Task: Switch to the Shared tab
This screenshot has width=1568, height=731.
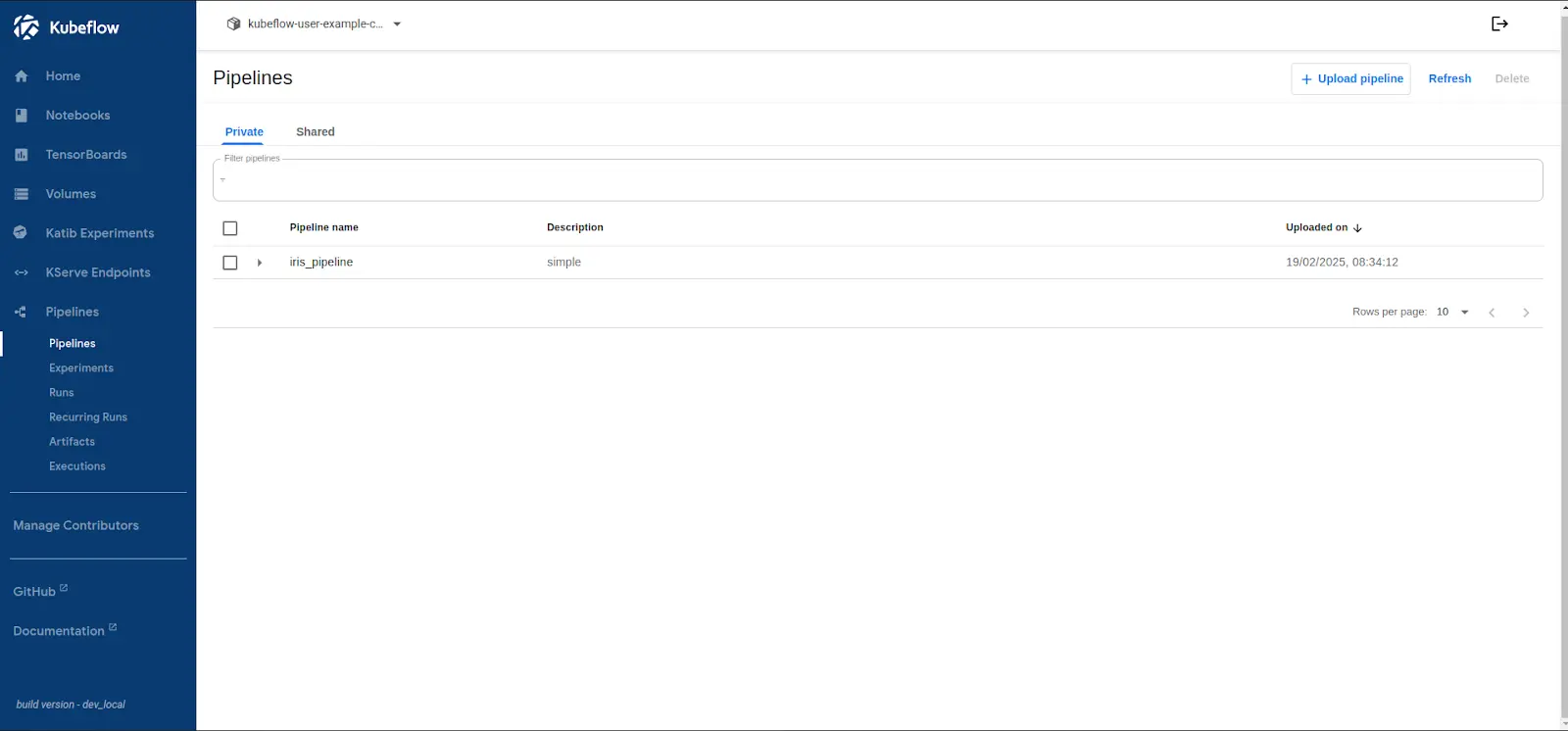Action: click(316, 132)
